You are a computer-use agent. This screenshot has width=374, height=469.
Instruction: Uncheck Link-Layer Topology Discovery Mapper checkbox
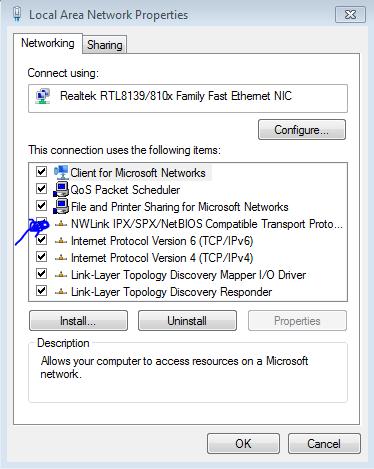pos(41,274)
